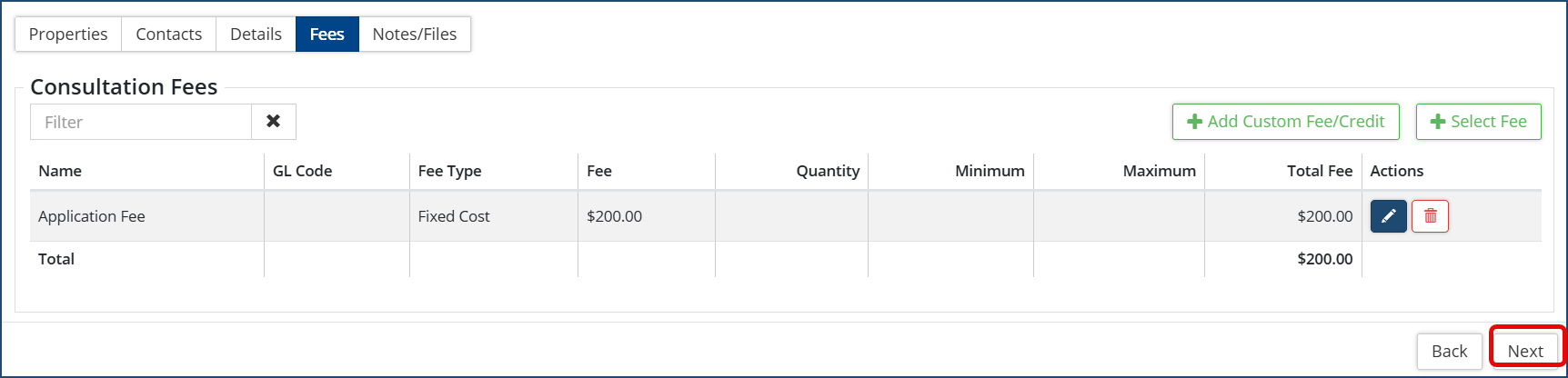
Task: Sort by Maximum column header
Action: (1159, 171)
